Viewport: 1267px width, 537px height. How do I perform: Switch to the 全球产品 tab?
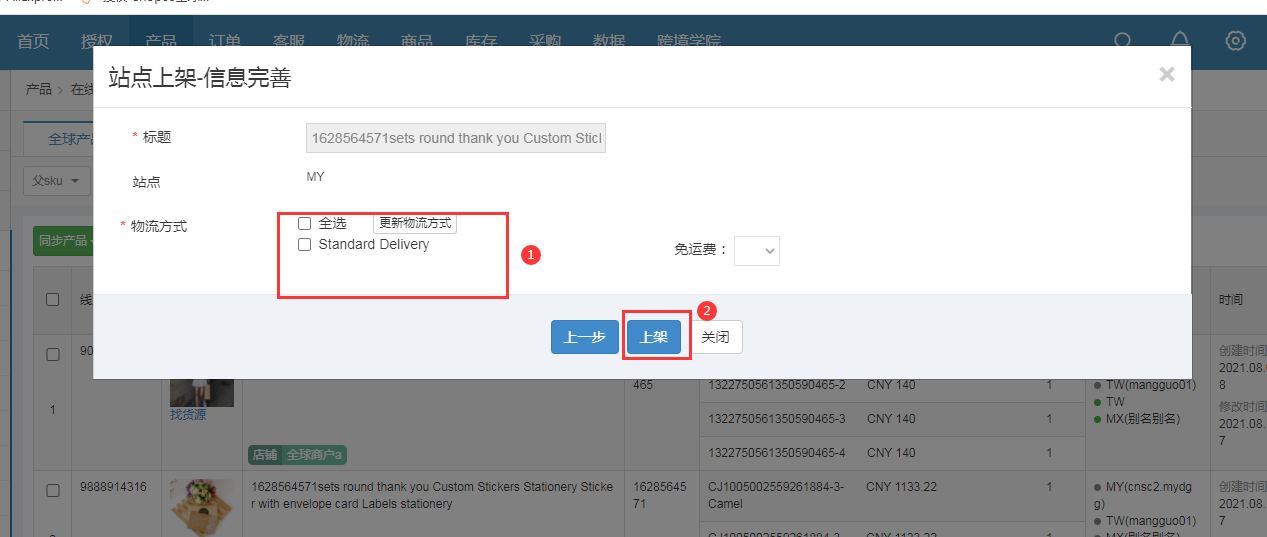pos(72,139)
